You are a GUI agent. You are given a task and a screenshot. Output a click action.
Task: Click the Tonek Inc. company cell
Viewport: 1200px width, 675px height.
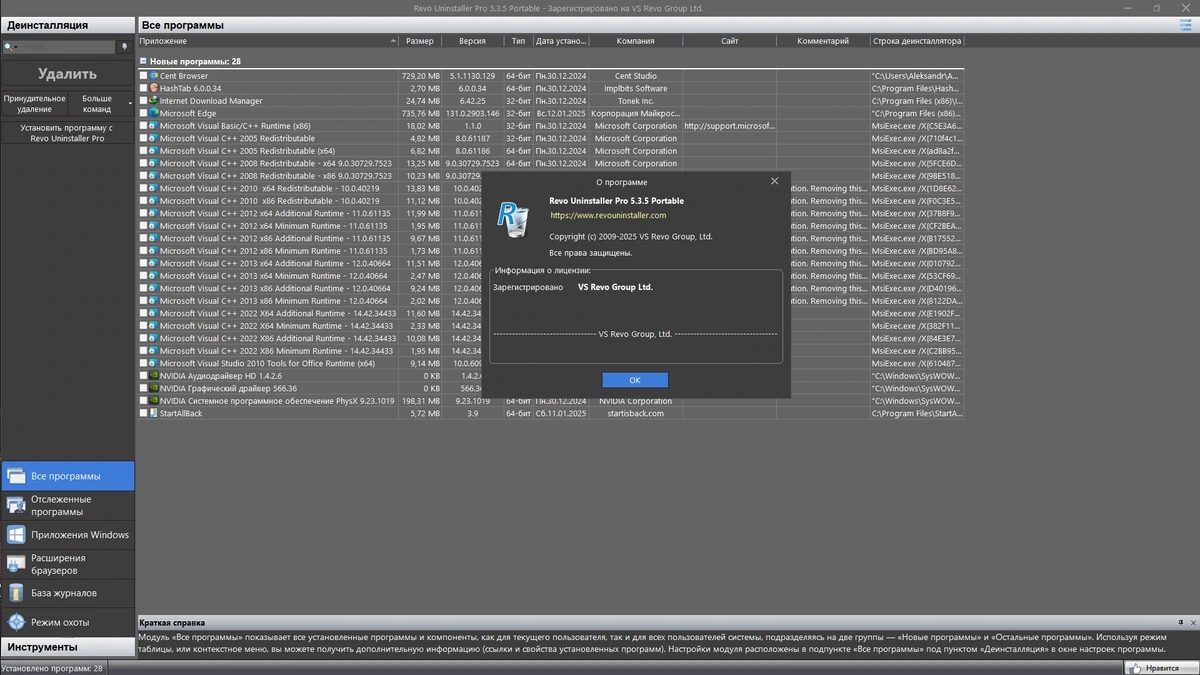click(x=635, y=101)
